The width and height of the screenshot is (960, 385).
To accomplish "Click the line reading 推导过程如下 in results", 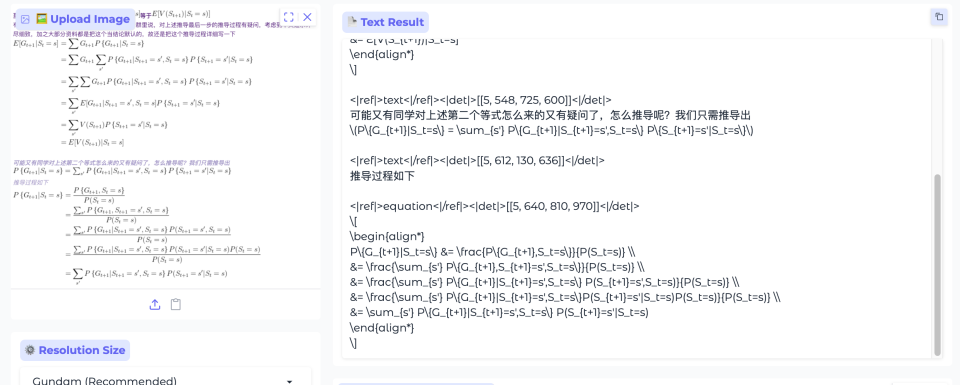I will (x=382, y=176).
